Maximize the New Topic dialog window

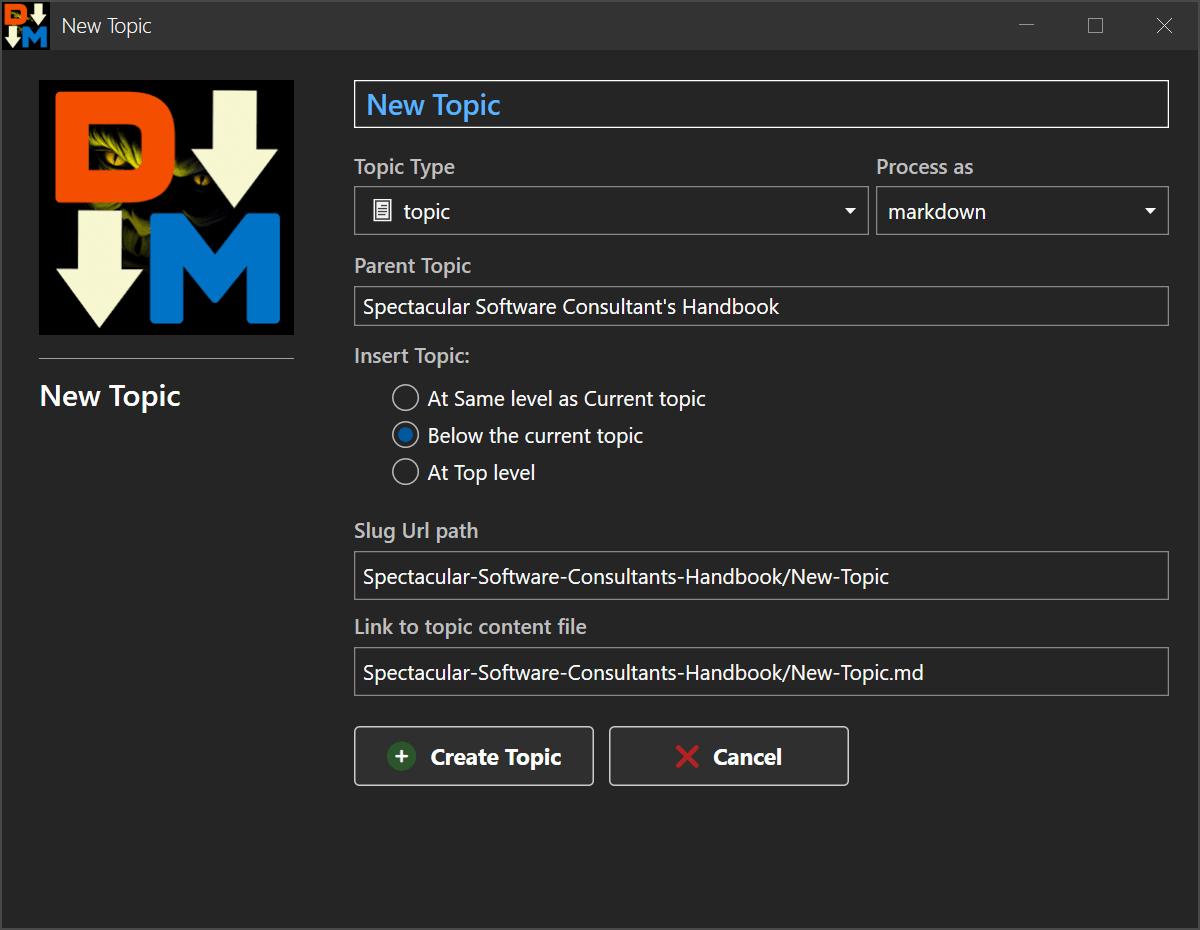pyautogui.click(x=1095, y=26)
